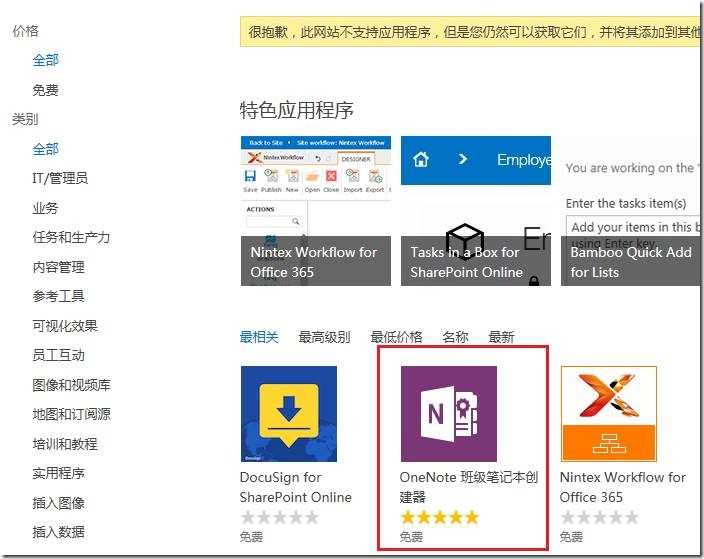Filter category by 插入数据
704x559 pixels.
tap(58, 533)
